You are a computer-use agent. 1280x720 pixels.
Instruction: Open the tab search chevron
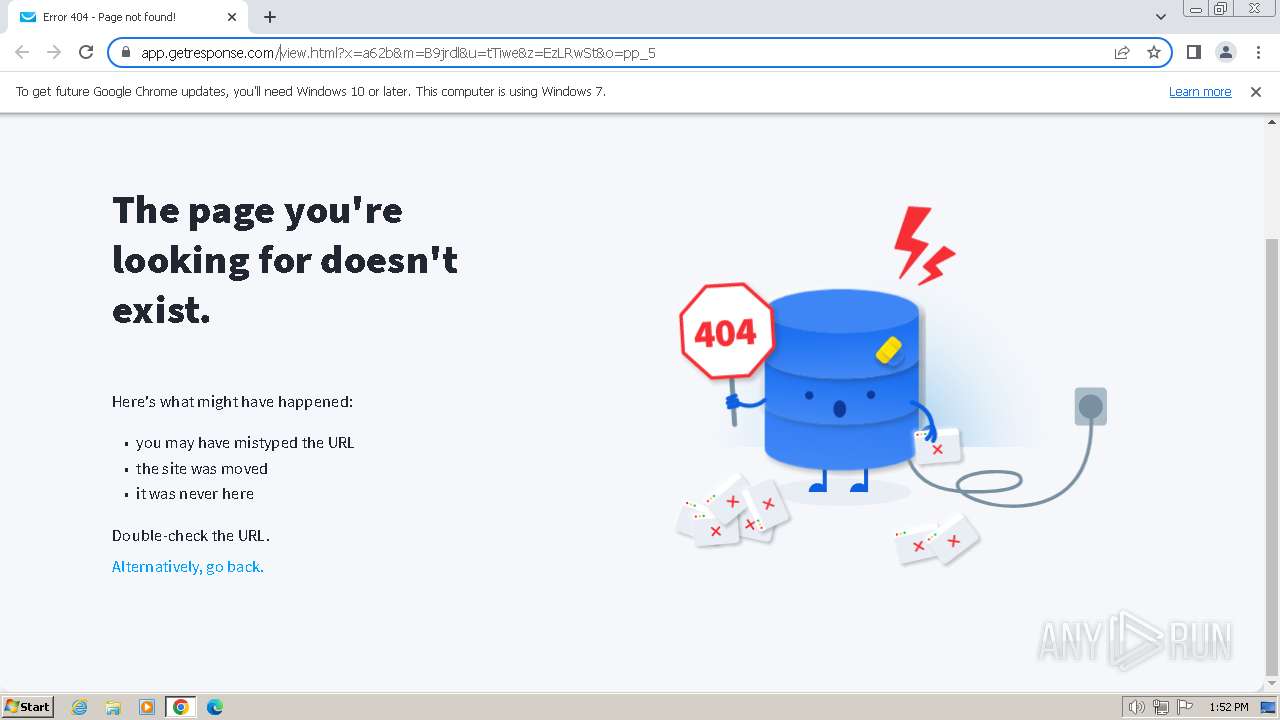coord(1160,17)
